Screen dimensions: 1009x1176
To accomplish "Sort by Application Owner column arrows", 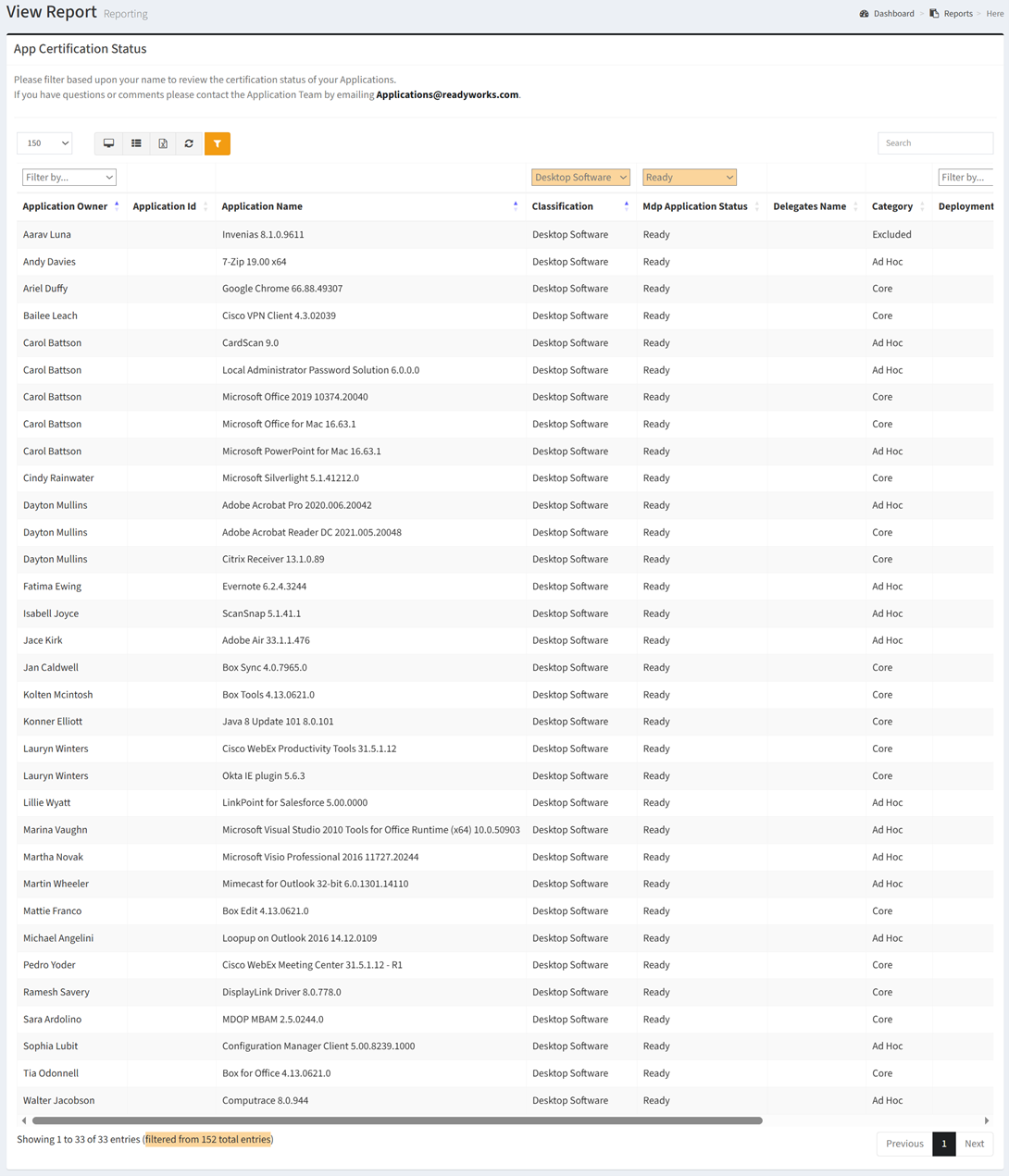I will pyautogui.click(x=117, y=206).
